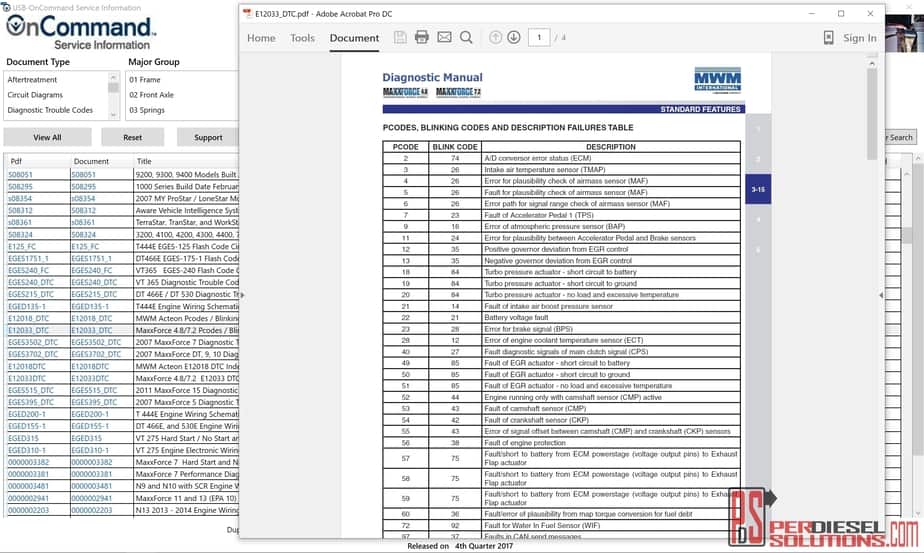
Task: Select Circuit Diagrams document type
Action: [x=35, y=95]
